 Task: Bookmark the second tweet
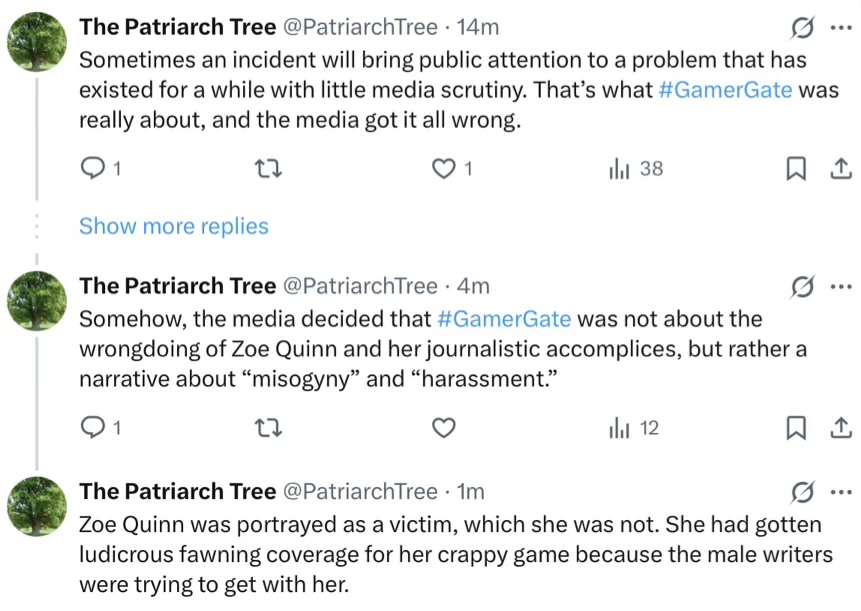pyautogui.click(x=796, y=428)
